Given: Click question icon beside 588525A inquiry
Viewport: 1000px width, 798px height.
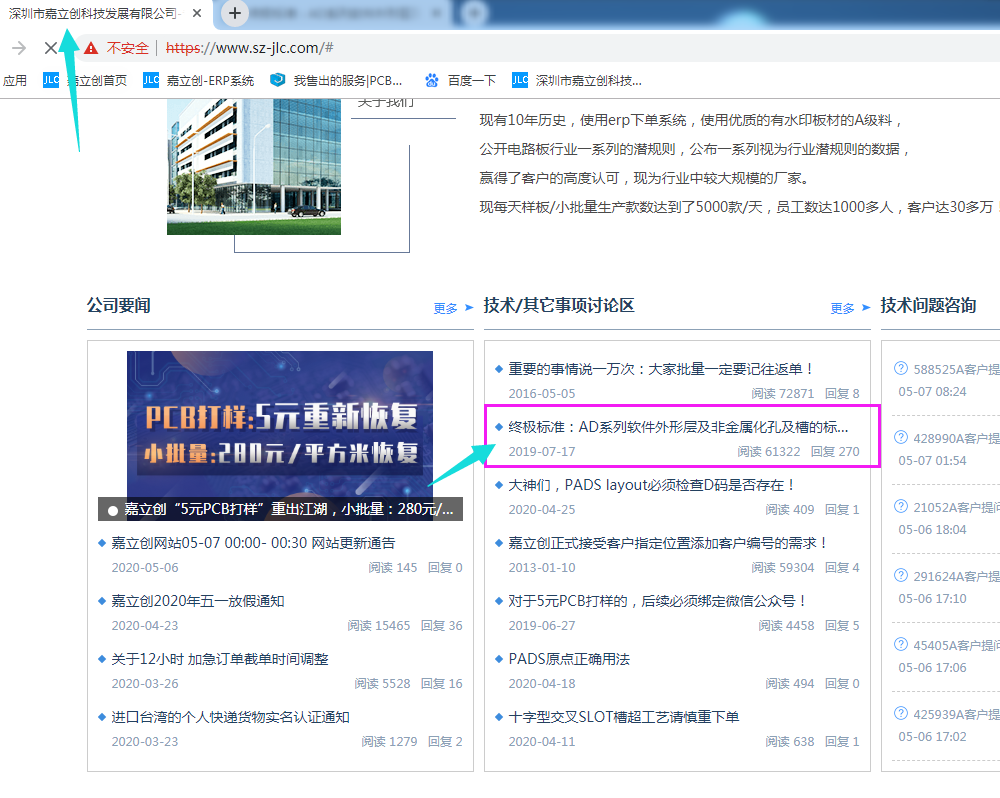Looking at the screenshot, I should (901, 368).
